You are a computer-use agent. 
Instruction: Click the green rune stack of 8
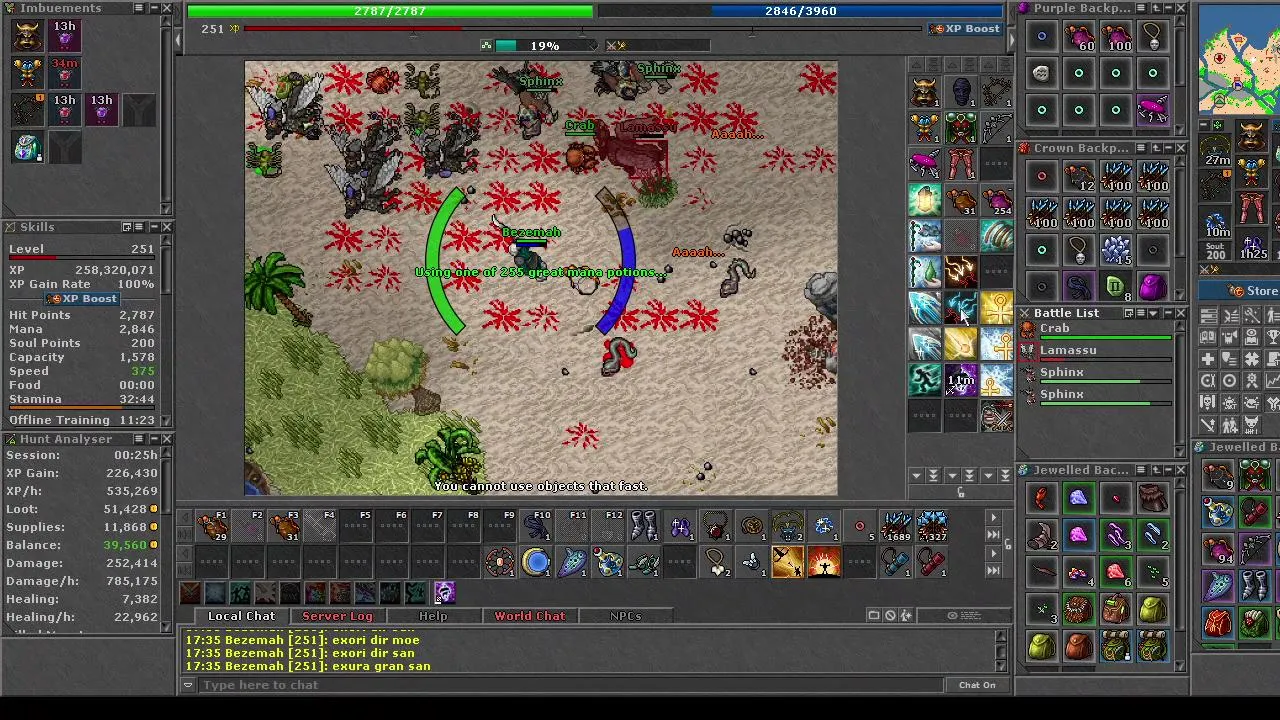coord(1116,287)
